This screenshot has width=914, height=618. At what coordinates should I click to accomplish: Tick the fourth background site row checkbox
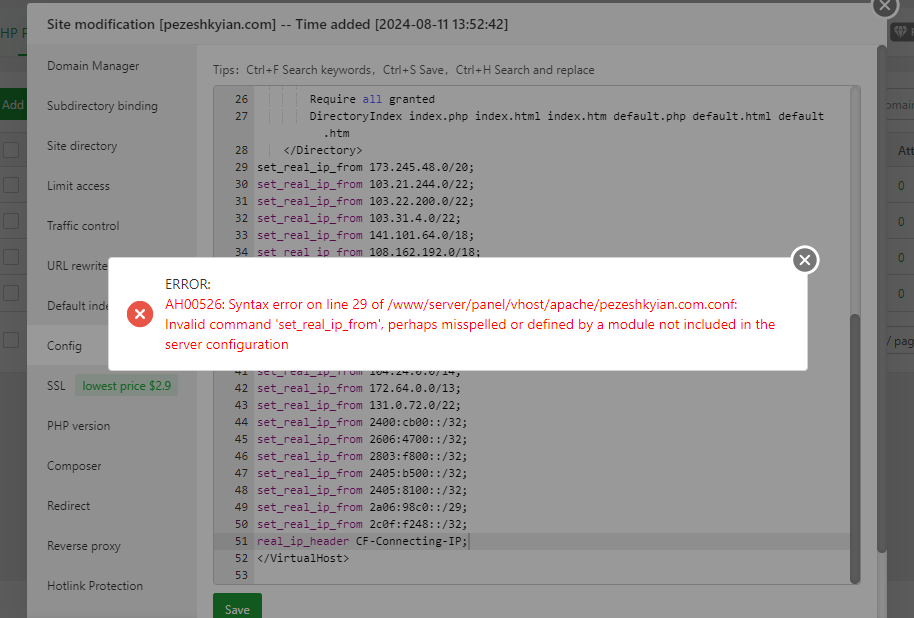pos(11,257)
